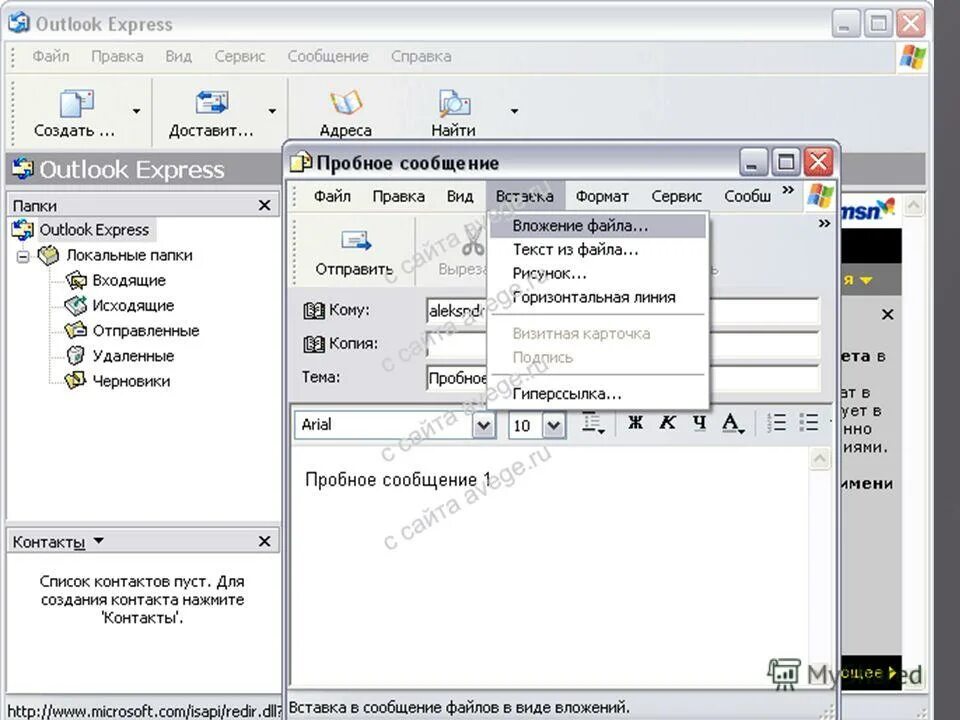This screenshot has height=720, width=960.
Task: Close the open Вставка menu
Action: pyautogui.click(x=525, y=196)
